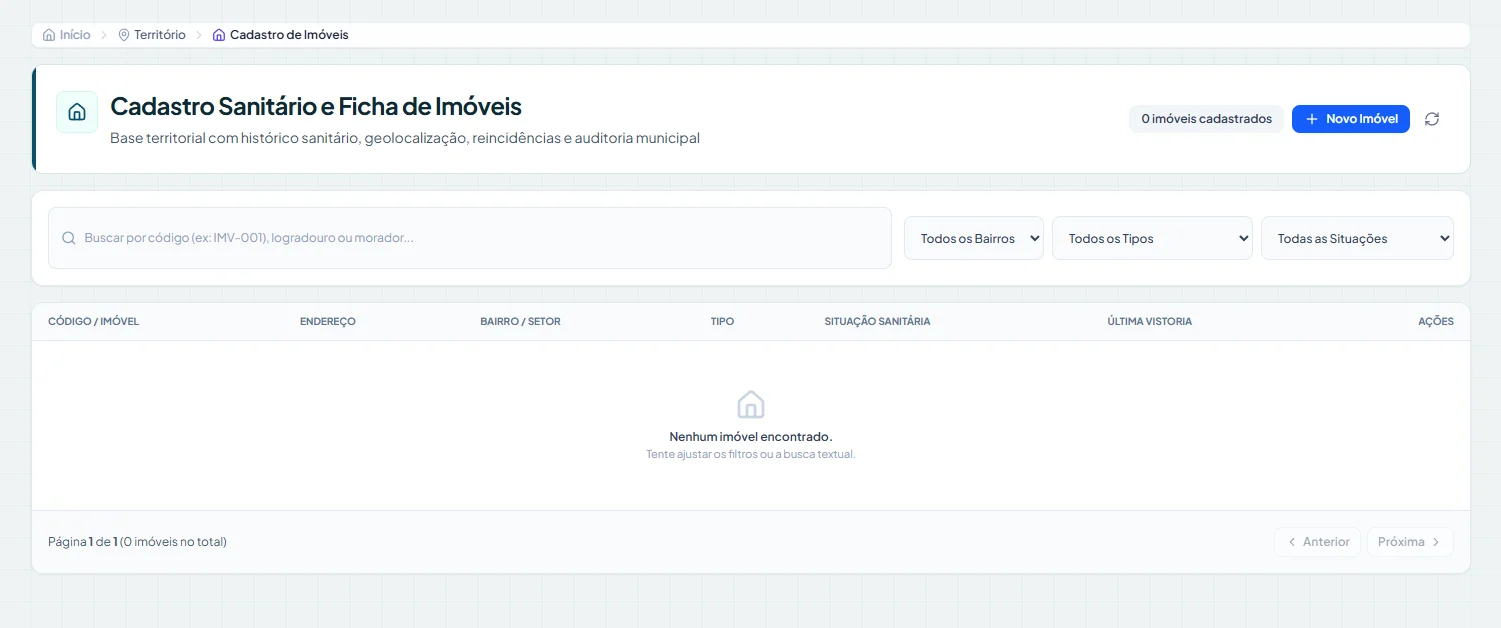Image resolution: width=1501 pixels, height=628 pixels.
Task: Click the refresh icon beside Novo Imóvel
Action: 1432,119
